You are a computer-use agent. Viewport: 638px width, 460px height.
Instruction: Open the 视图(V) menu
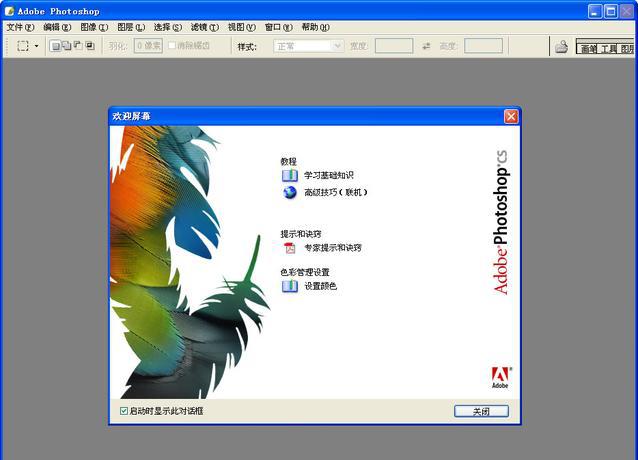pyautogui.click(x=242, y=27)
